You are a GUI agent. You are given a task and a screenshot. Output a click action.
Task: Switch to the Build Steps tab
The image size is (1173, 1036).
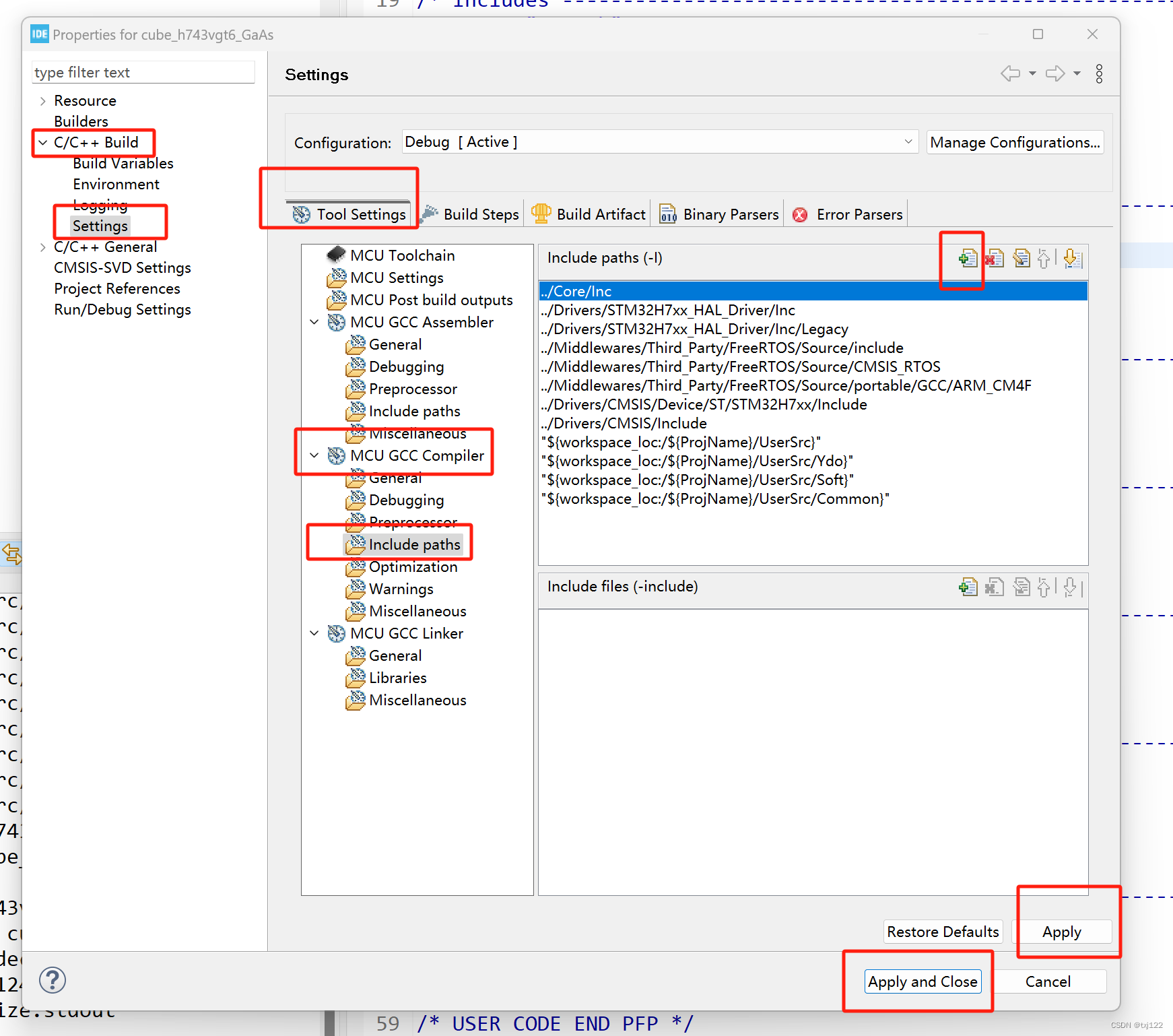479,214
